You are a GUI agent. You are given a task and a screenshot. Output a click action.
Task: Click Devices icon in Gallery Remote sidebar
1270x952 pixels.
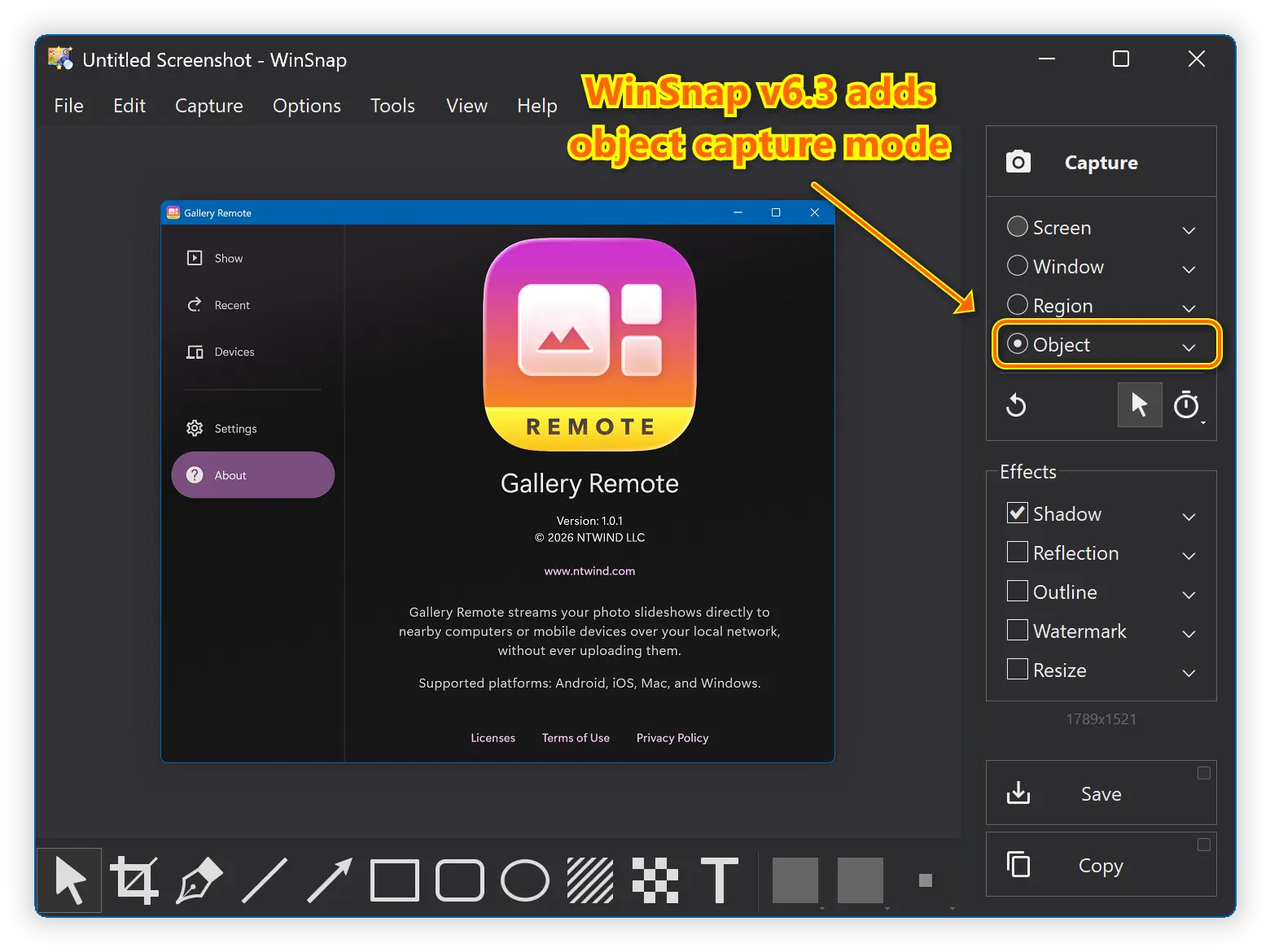coord(195,352)
